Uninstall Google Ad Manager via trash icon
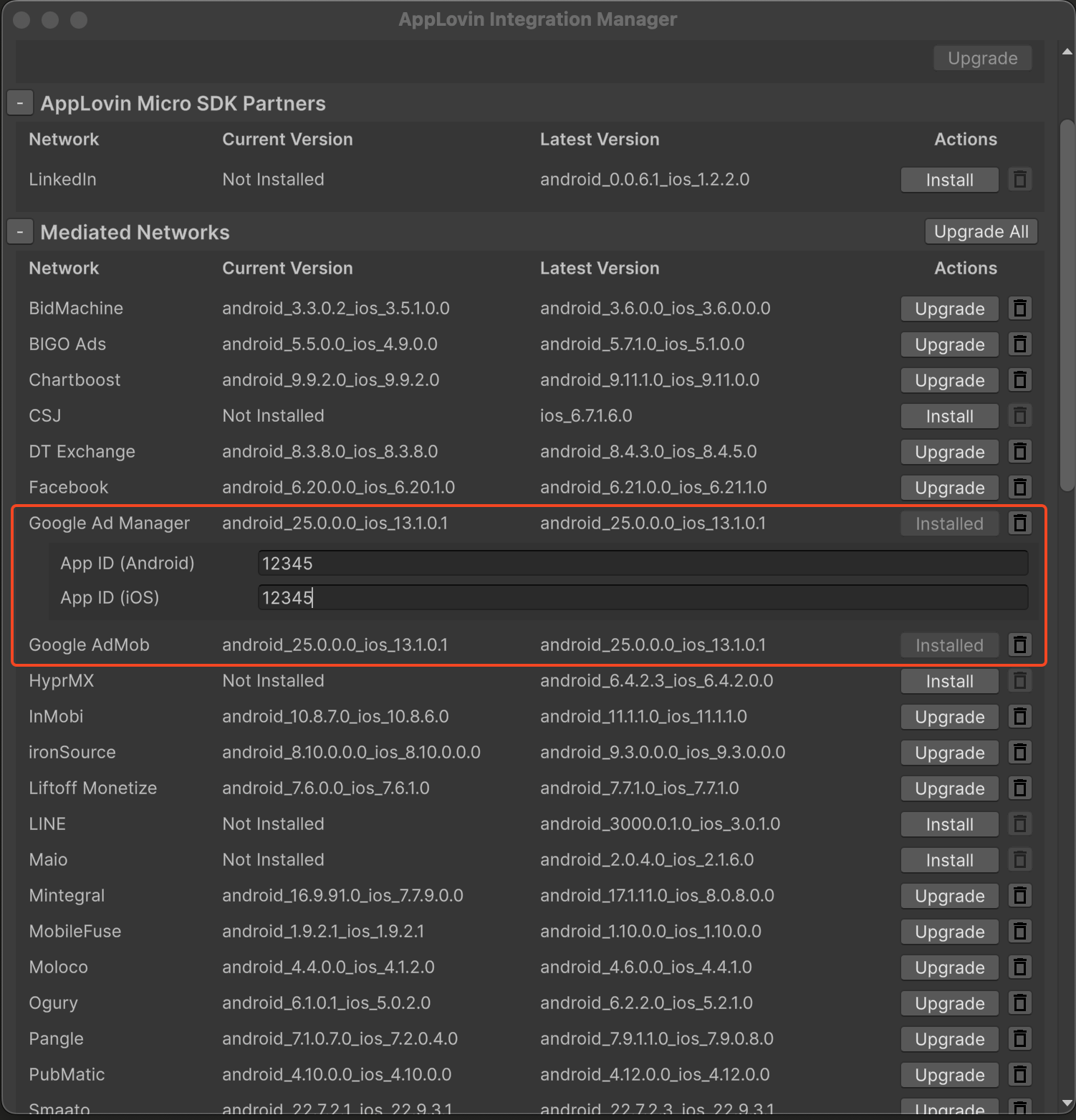 point(1019,523)
